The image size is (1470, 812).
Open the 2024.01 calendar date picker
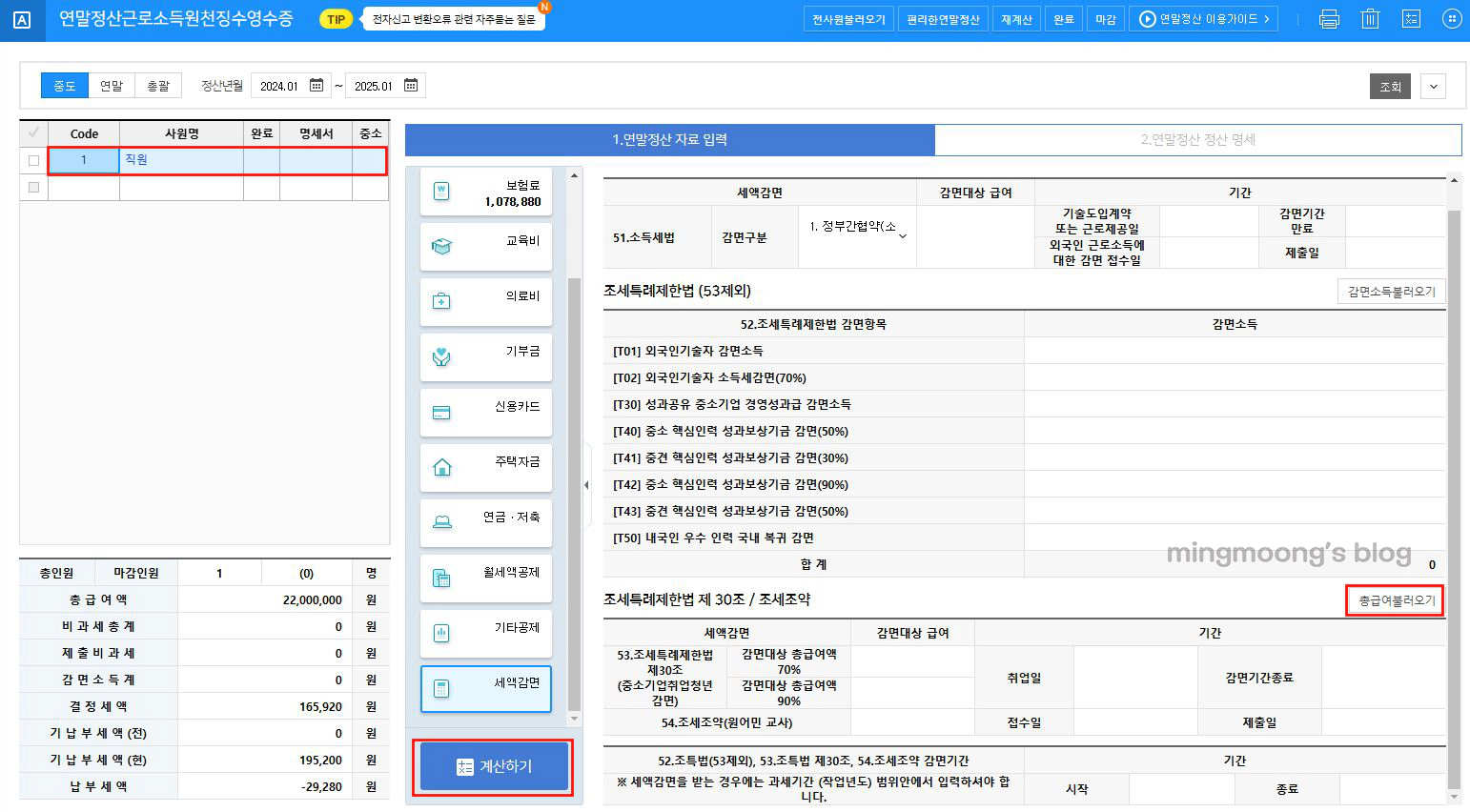[x=317, y=85]
